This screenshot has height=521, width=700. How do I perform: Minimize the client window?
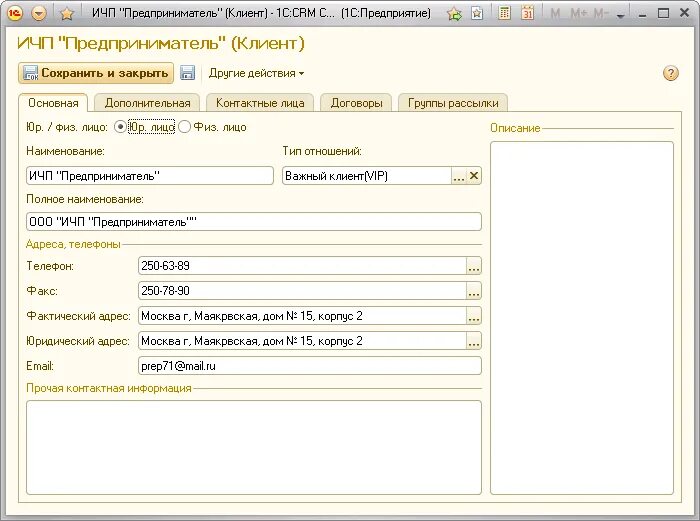[642, 14]
